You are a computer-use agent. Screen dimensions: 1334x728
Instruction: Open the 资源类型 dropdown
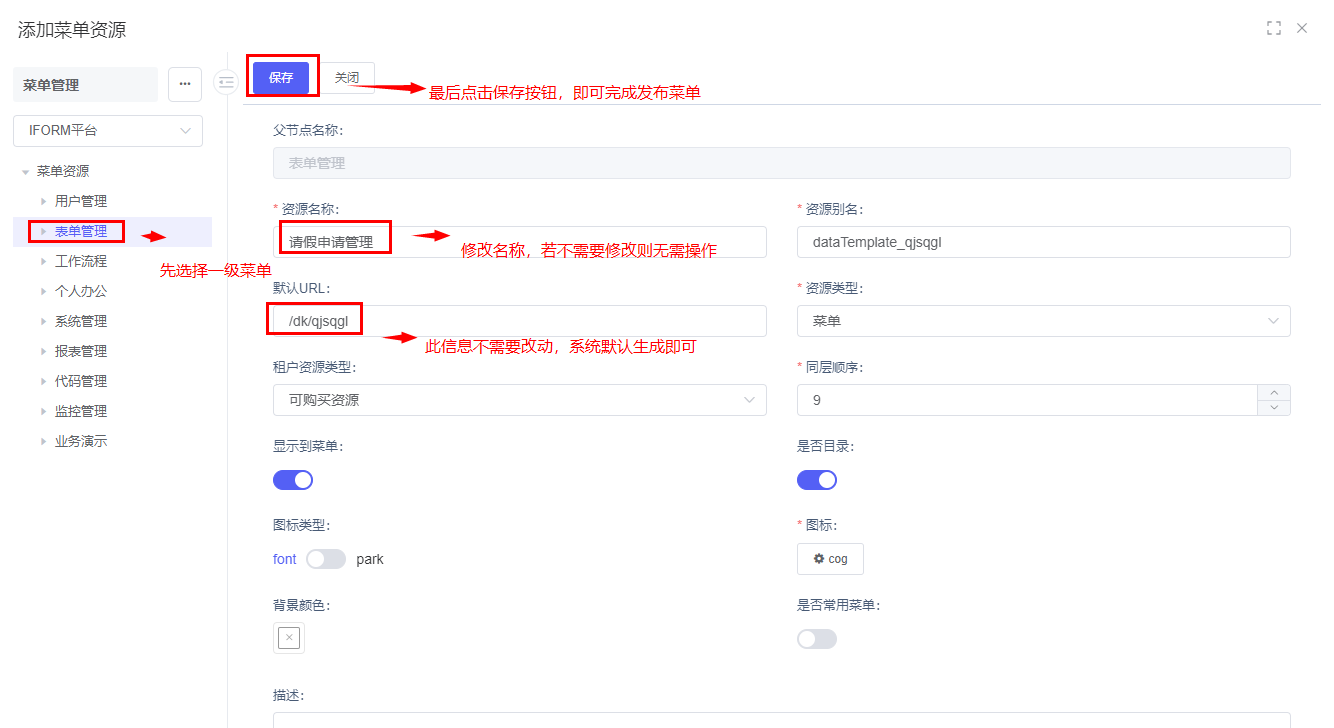pos(1043,321)
